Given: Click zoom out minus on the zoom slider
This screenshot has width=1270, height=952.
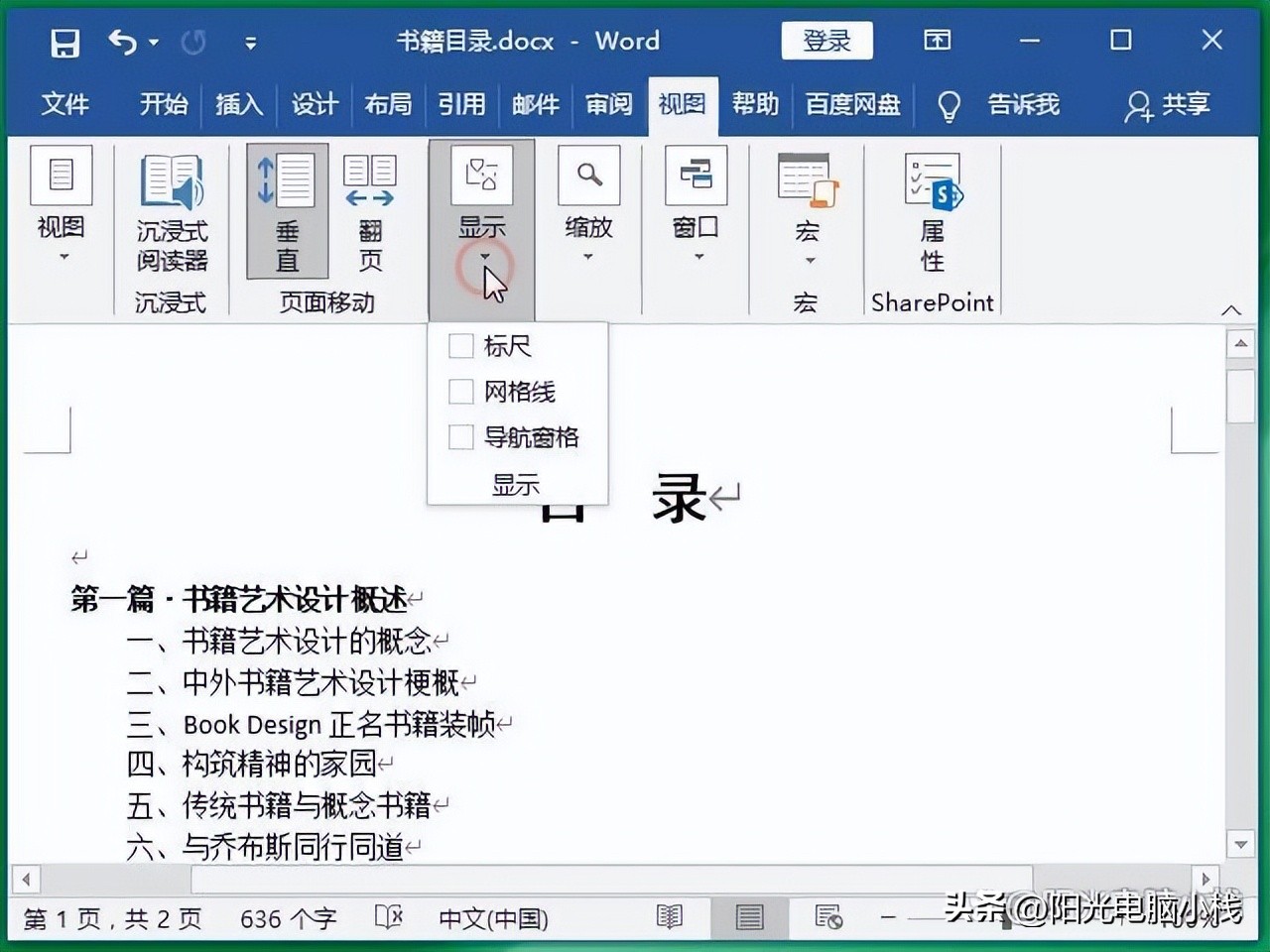Looking at the screenshot, I should [x=886, y=919].
